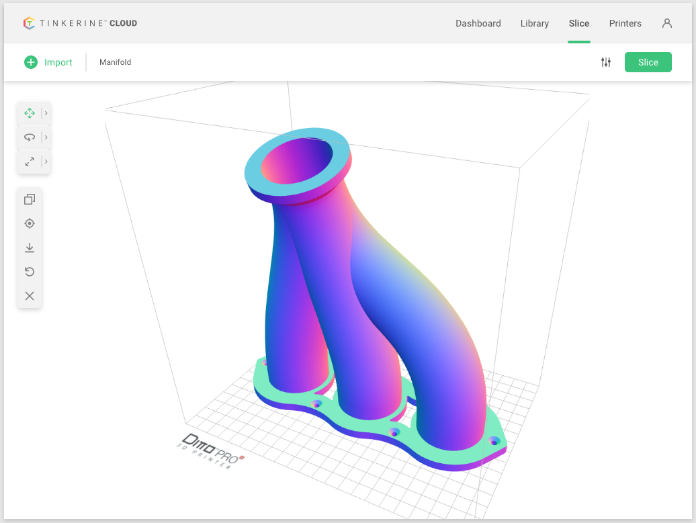This screenshot has width=696, height=523.
Task: Expand the Move tool options chevron
Action: (46, 113)
